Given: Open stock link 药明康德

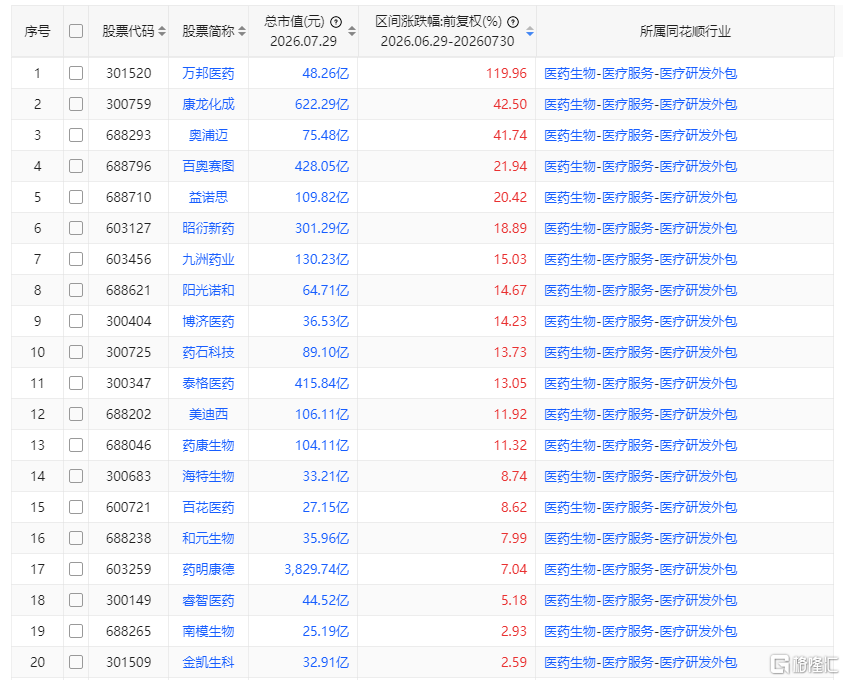Looking at the screenshot, I should point(208,569).
